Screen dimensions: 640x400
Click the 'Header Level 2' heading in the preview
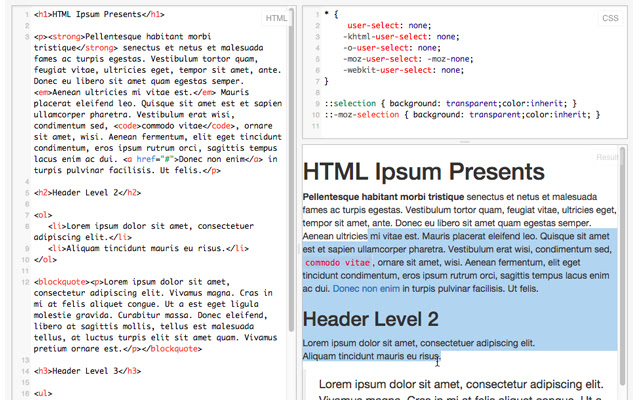[x=370, y=319]
